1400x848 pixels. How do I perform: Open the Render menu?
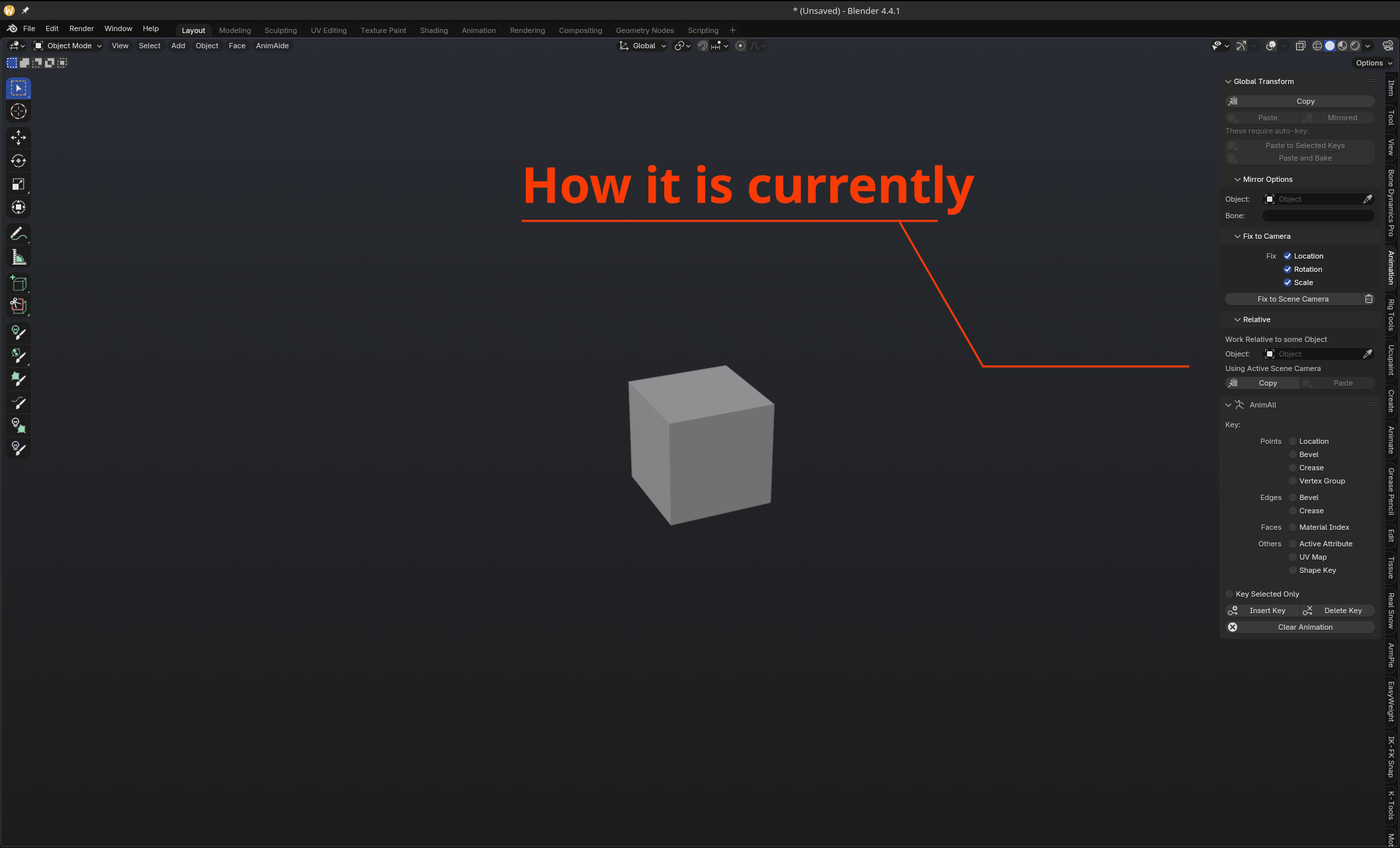(81, 28)
